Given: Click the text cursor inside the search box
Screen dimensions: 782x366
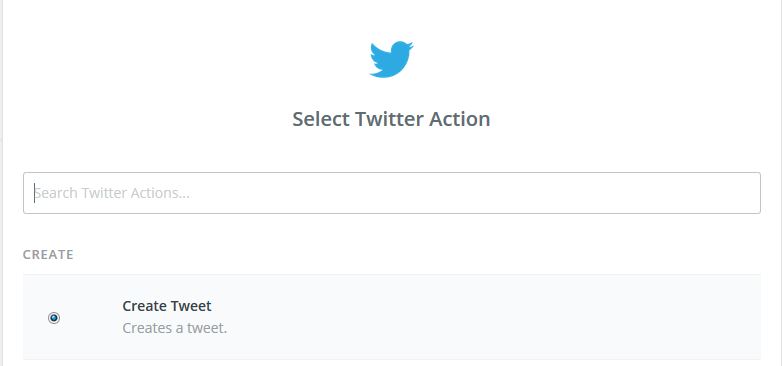Looking at the screenshot, I should (34, 193).
